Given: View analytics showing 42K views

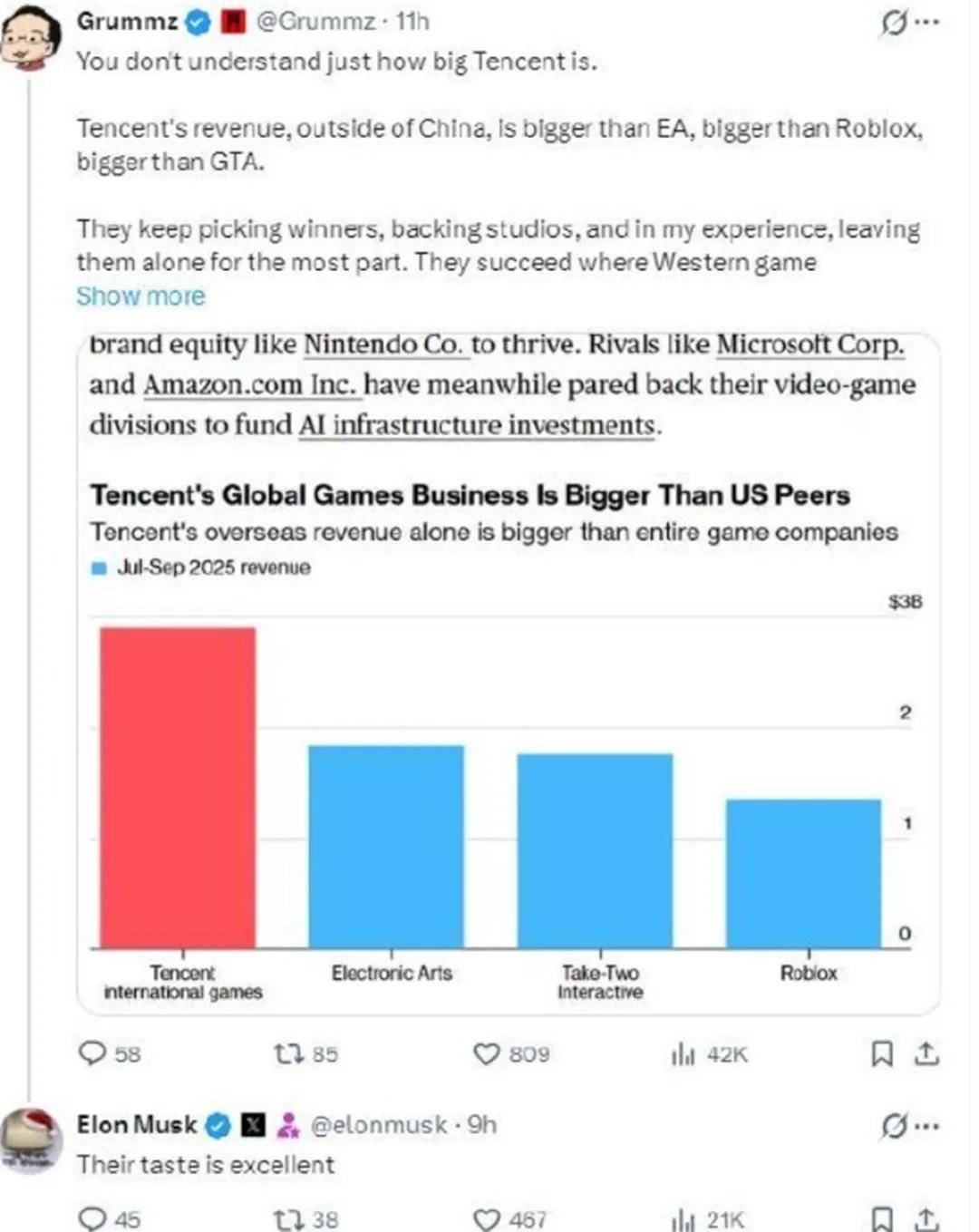Looking at the screenshot, I should 683,1053.
